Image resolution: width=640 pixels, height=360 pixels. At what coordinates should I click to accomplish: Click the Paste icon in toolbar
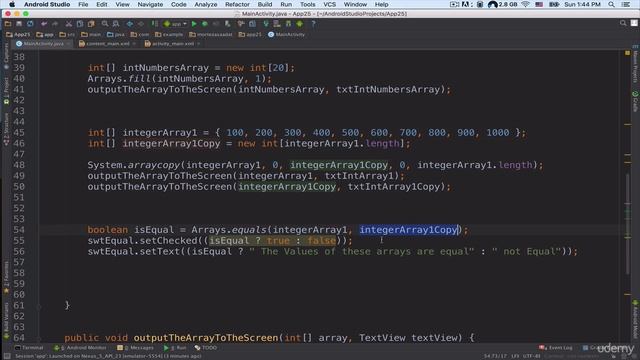point(91,24)
